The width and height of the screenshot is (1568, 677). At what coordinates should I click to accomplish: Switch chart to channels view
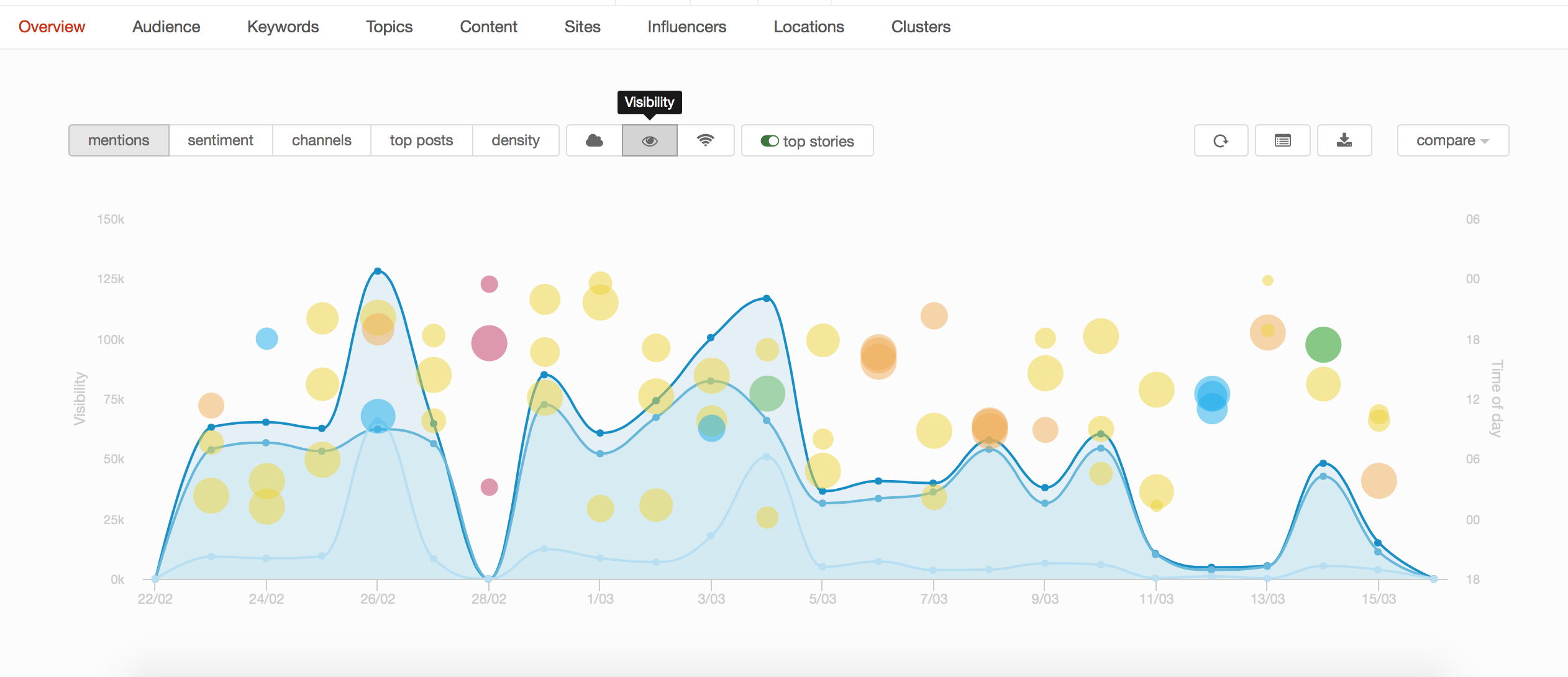pos(321,140)
